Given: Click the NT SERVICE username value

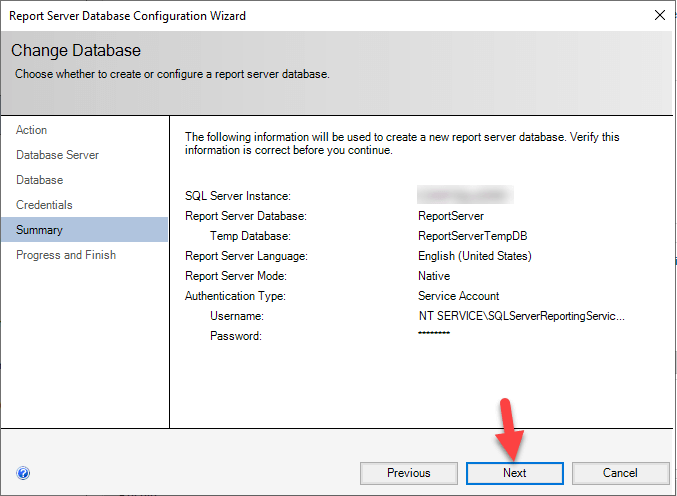Looking at the screenshot, I should point(521,316).
